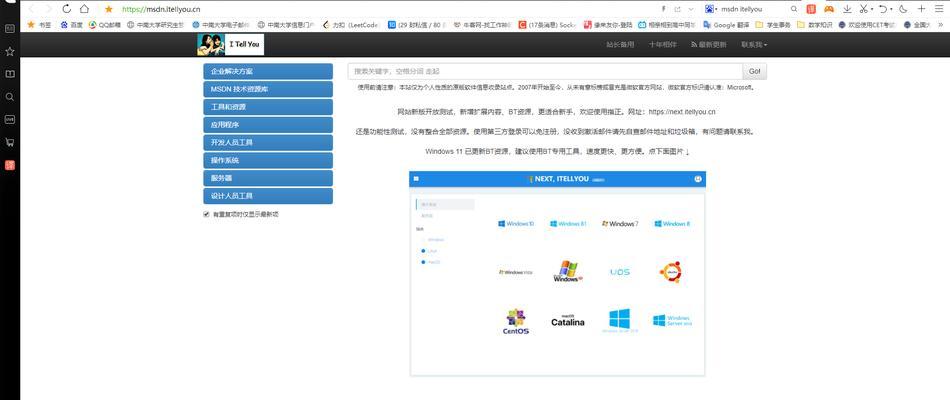Click the undo closed-tab arrow icon
950x400 pixels.
point(883,9)
